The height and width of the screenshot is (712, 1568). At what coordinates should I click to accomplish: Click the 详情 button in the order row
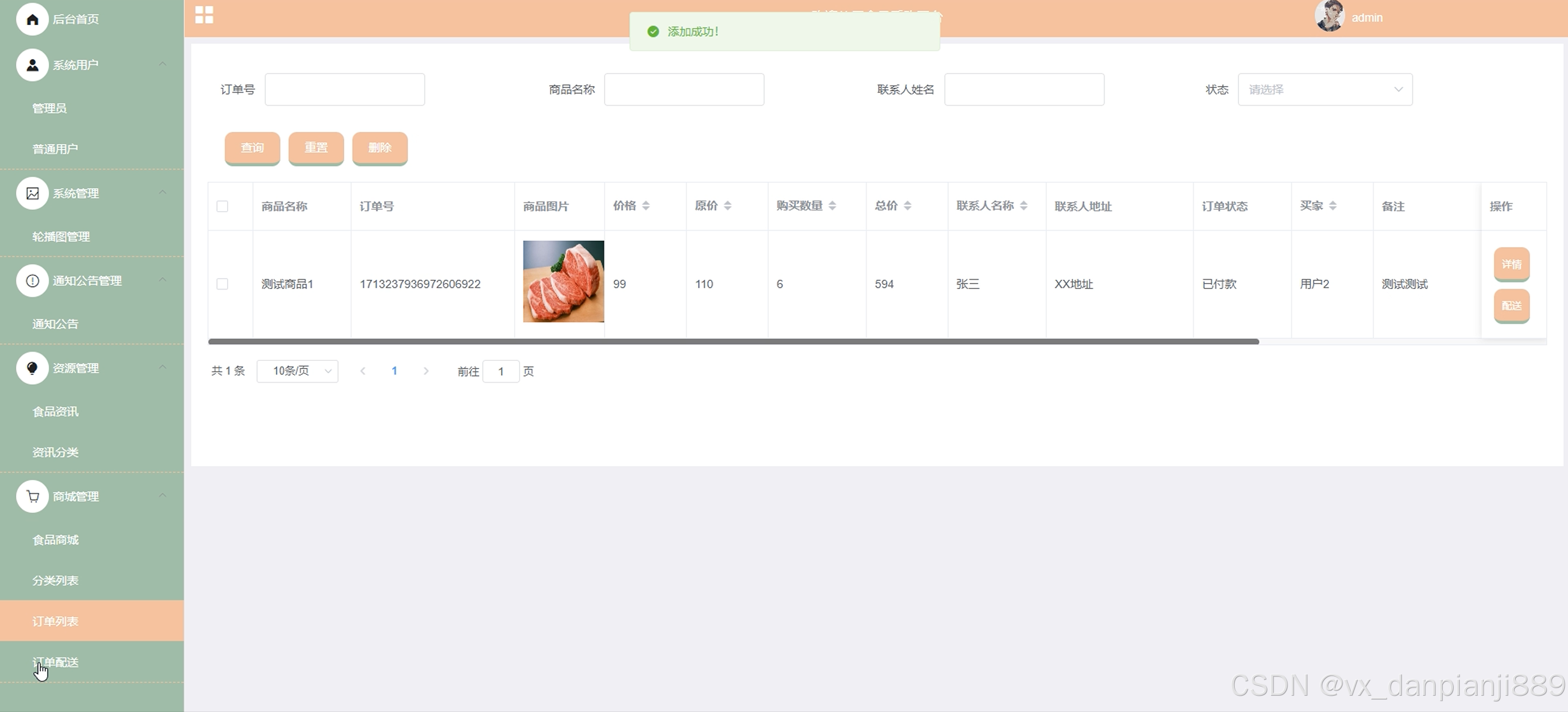[x=1511, y=264]
